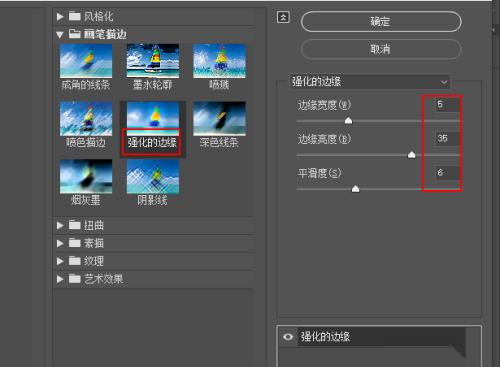Open the 强化的边缘 filter dropdown
The height and width of the screenshot is (367, 500).
point(370,82)
